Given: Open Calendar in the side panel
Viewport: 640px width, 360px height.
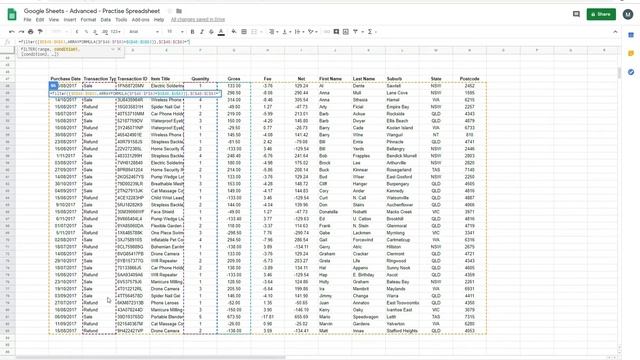Looking at the screenshot, I should click(631, 36).
